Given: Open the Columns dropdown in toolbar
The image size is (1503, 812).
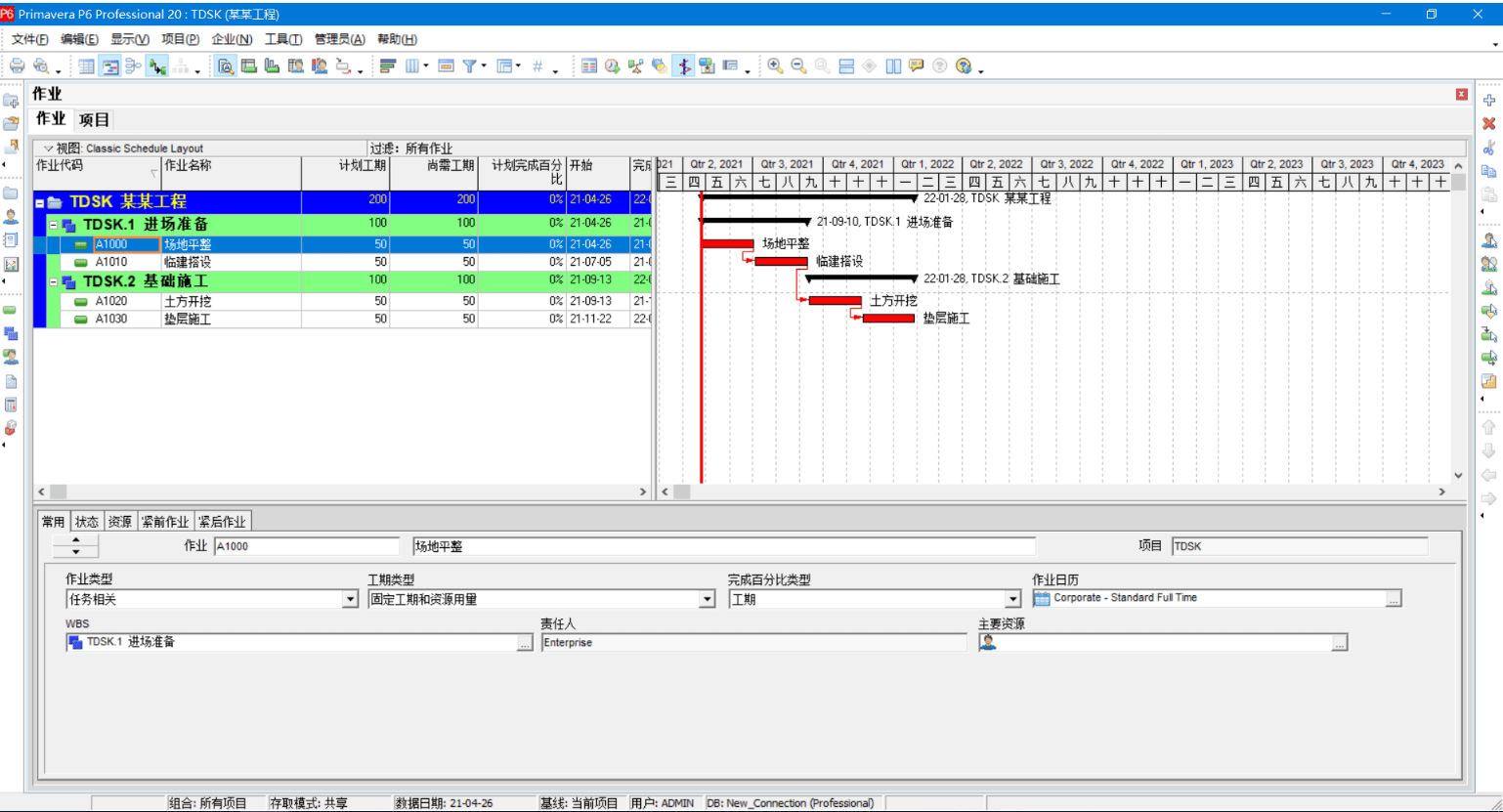Looking at the screenshot, I should 416,66.
